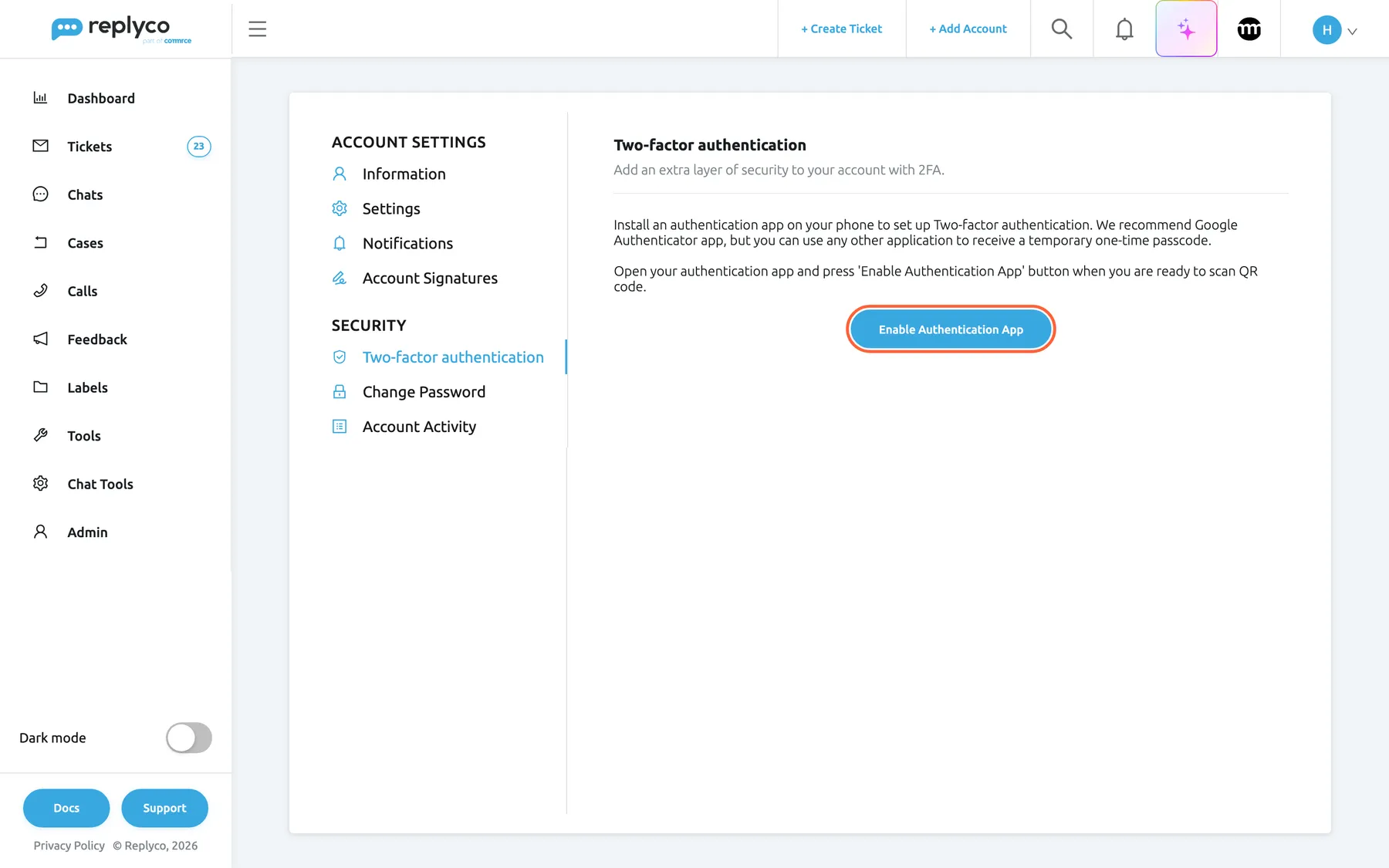Click the black round 'm' logo icon
Screen dimensions: 1389x868
pyautogui.click(x=1249, y=29)
